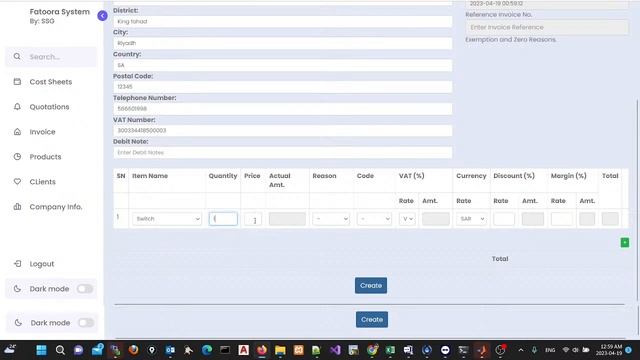Image resolution: width=640 pixels, height=360 pixels.
Task: Focus the sidebar Search field
Action: pos(51,56)
